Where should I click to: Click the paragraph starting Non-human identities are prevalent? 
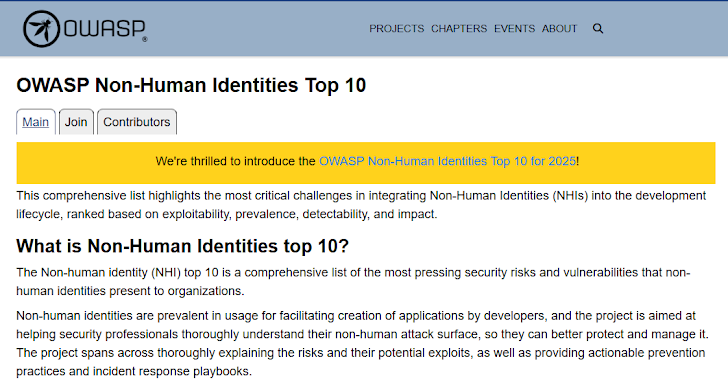click(362, 344)
